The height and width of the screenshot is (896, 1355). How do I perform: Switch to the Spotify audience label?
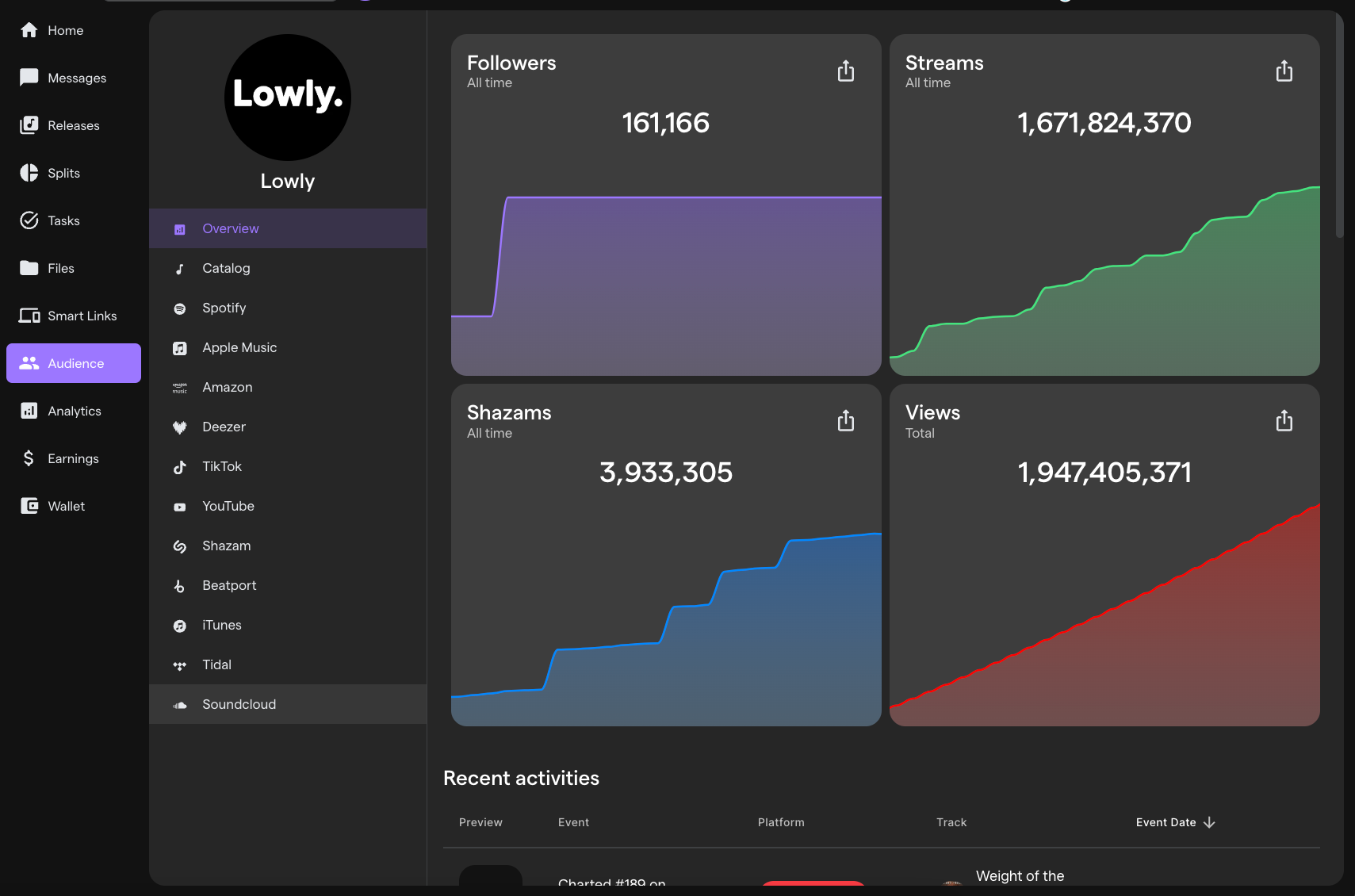click(224, 308)
